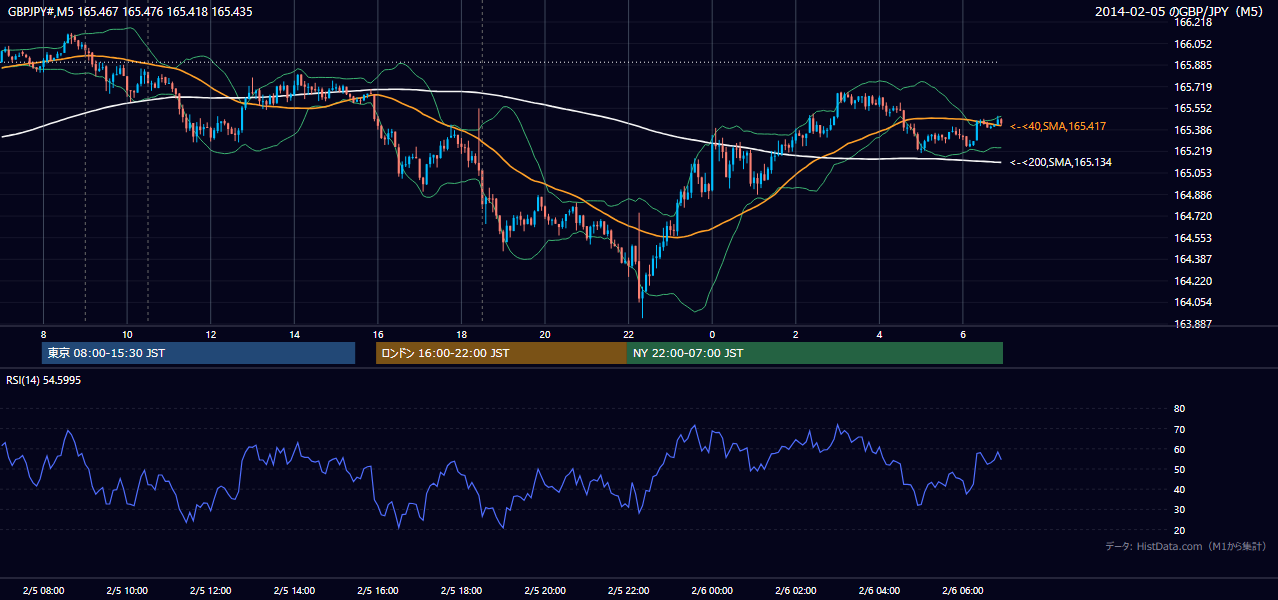1278x600 pixels.
Task: Click hour label 14 under the price chart
Action: [294, 334]
